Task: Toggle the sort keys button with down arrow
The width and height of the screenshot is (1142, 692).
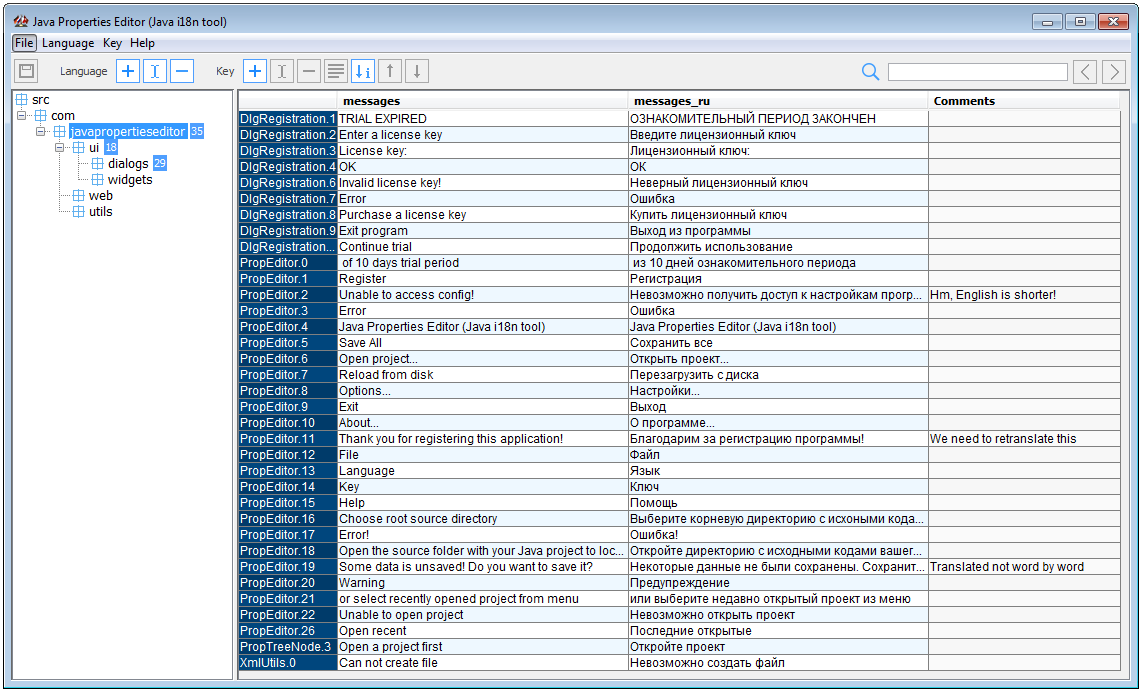Action: click(x=363, y=71)
